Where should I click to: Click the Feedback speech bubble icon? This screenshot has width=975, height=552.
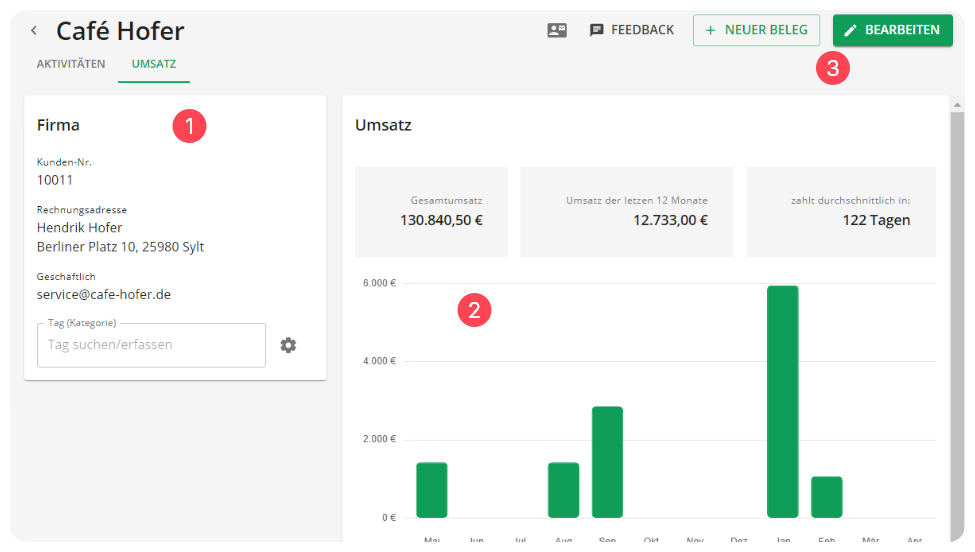coord(597,30)
